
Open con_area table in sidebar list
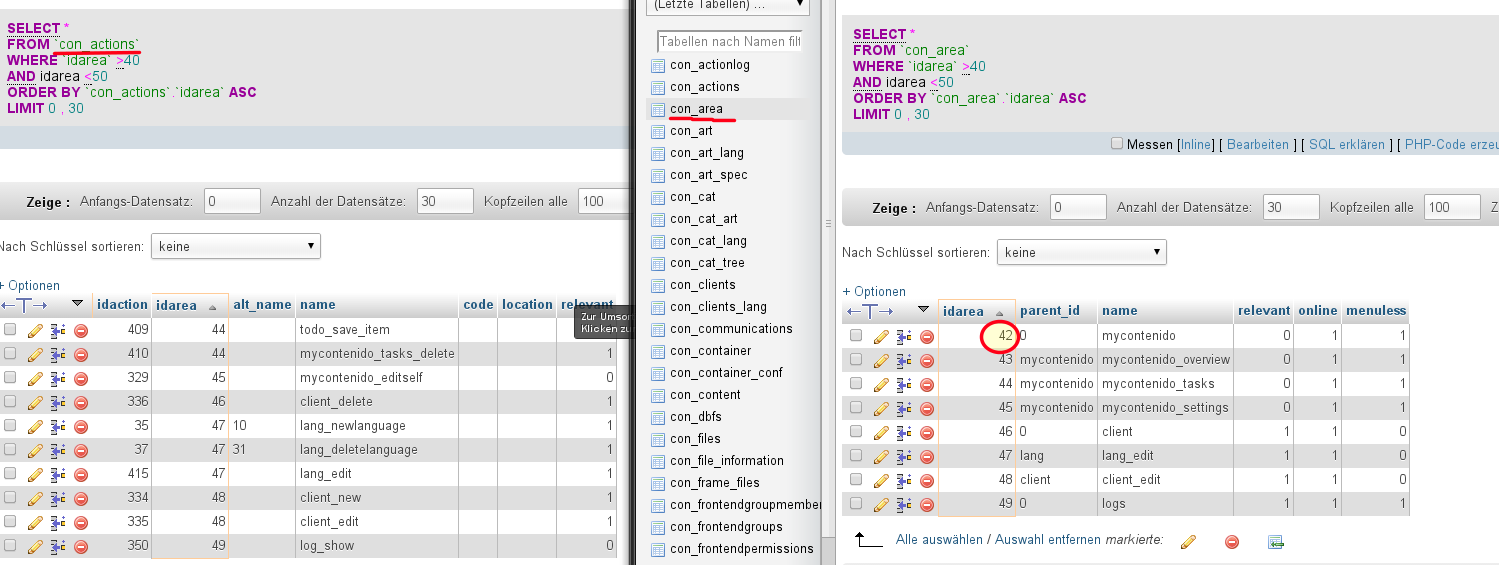696,109
